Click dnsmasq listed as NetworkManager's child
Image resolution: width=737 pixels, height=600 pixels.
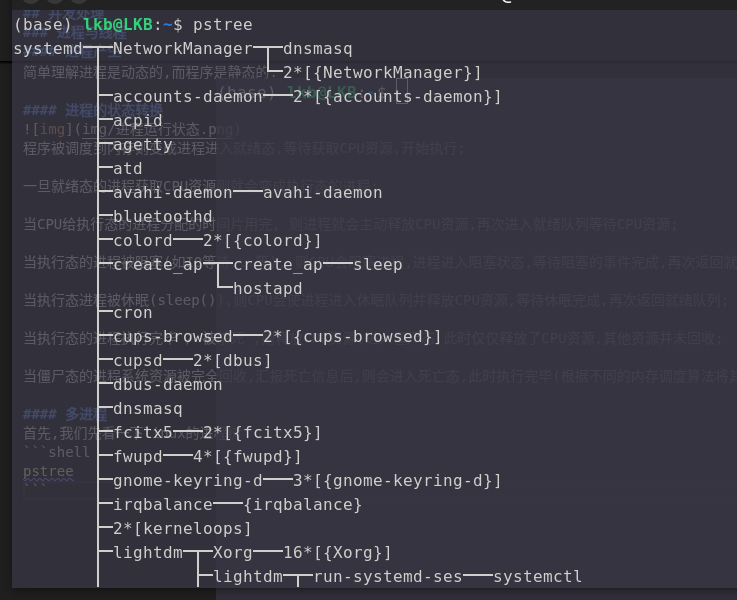click(317, 49)
